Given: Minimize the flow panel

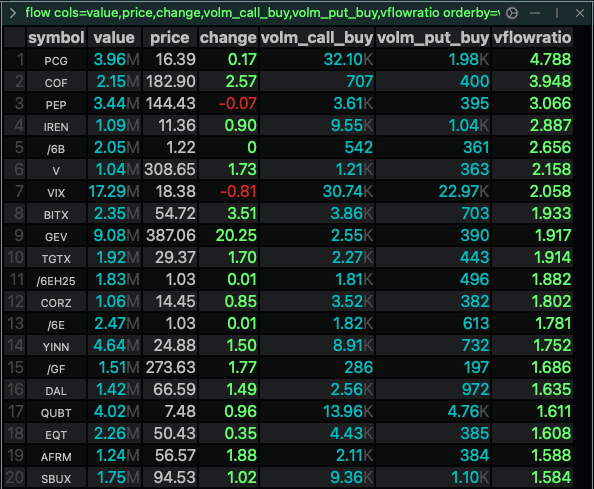Looking at the screenshot, I should pyautogui.click(x=535, y=13).
